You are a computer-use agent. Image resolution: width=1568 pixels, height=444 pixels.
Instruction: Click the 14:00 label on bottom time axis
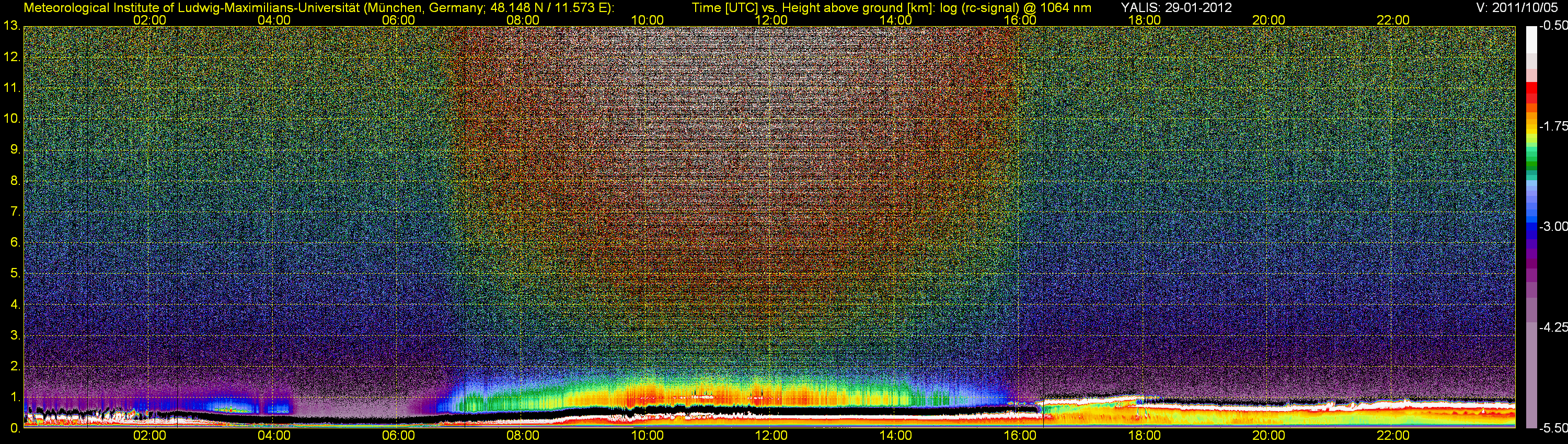[x=896, y=436]
